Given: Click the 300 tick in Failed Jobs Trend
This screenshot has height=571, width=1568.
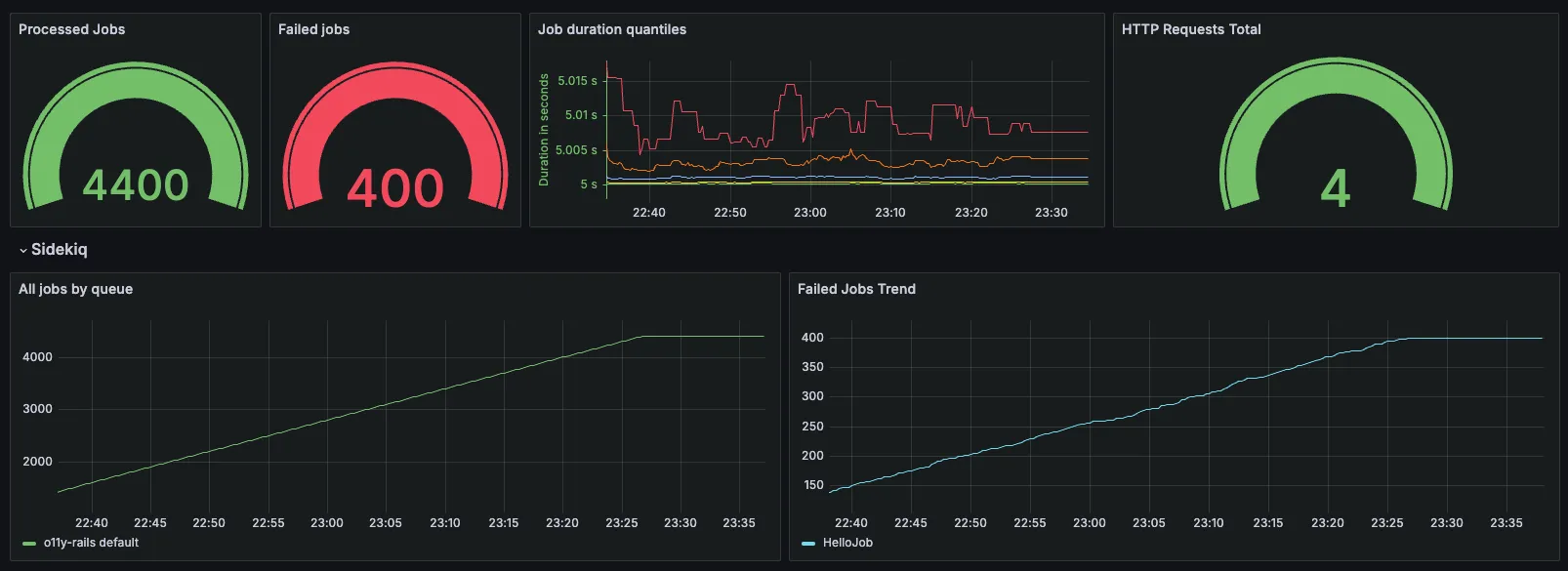Looking at the screenshot, I should click(x=812, y=396).
